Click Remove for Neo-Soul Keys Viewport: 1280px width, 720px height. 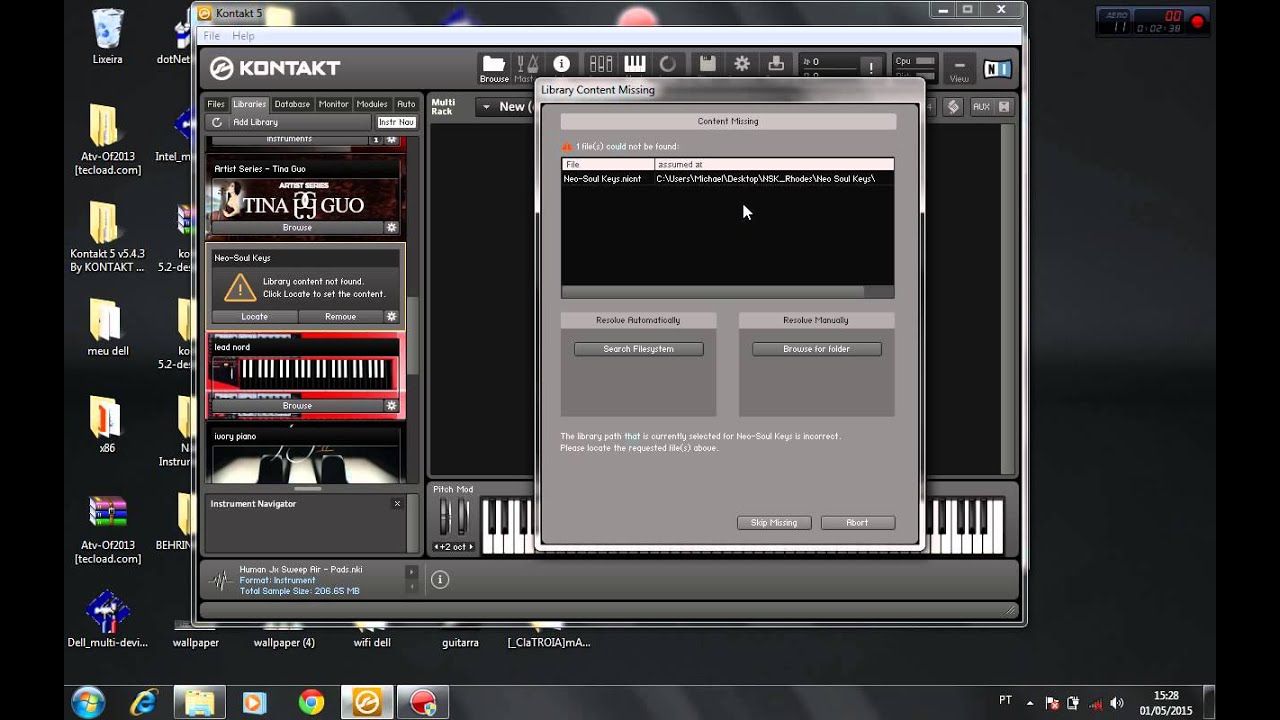[341, 317]
